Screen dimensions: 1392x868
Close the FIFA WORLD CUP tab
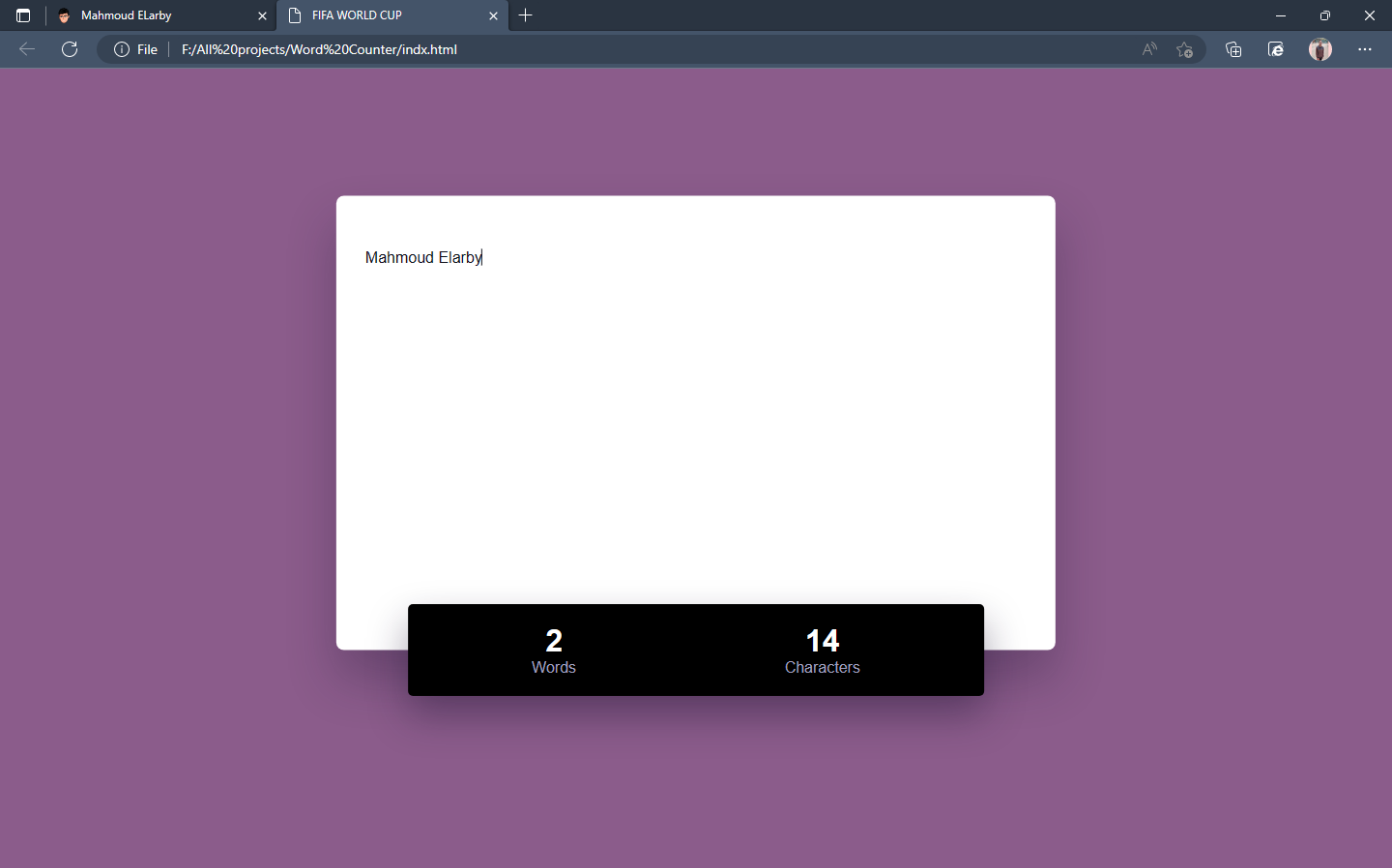[x=493, y=15]
